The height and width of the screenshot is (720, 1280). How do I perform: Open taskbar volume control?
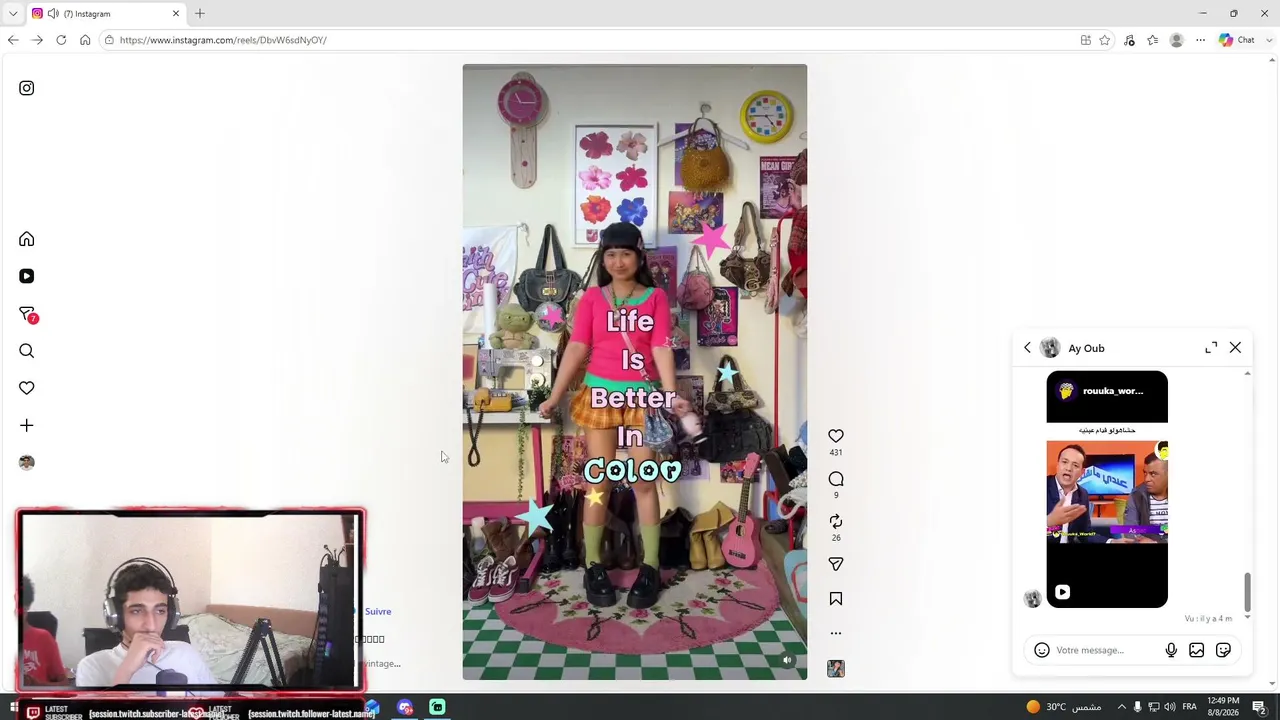click(1169, 707)
